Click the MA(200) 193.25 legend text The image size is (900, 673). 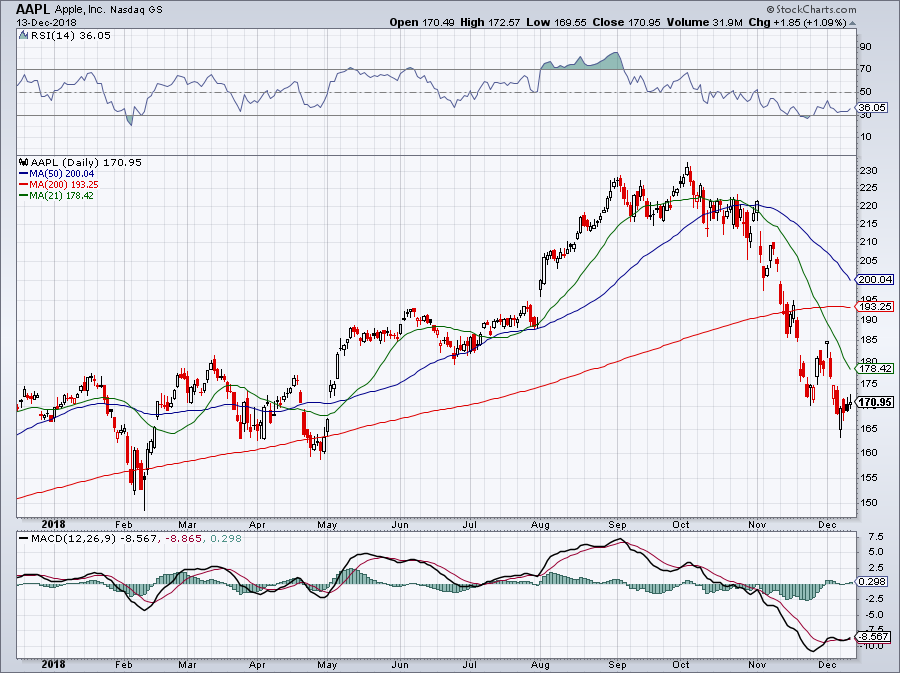64,184
